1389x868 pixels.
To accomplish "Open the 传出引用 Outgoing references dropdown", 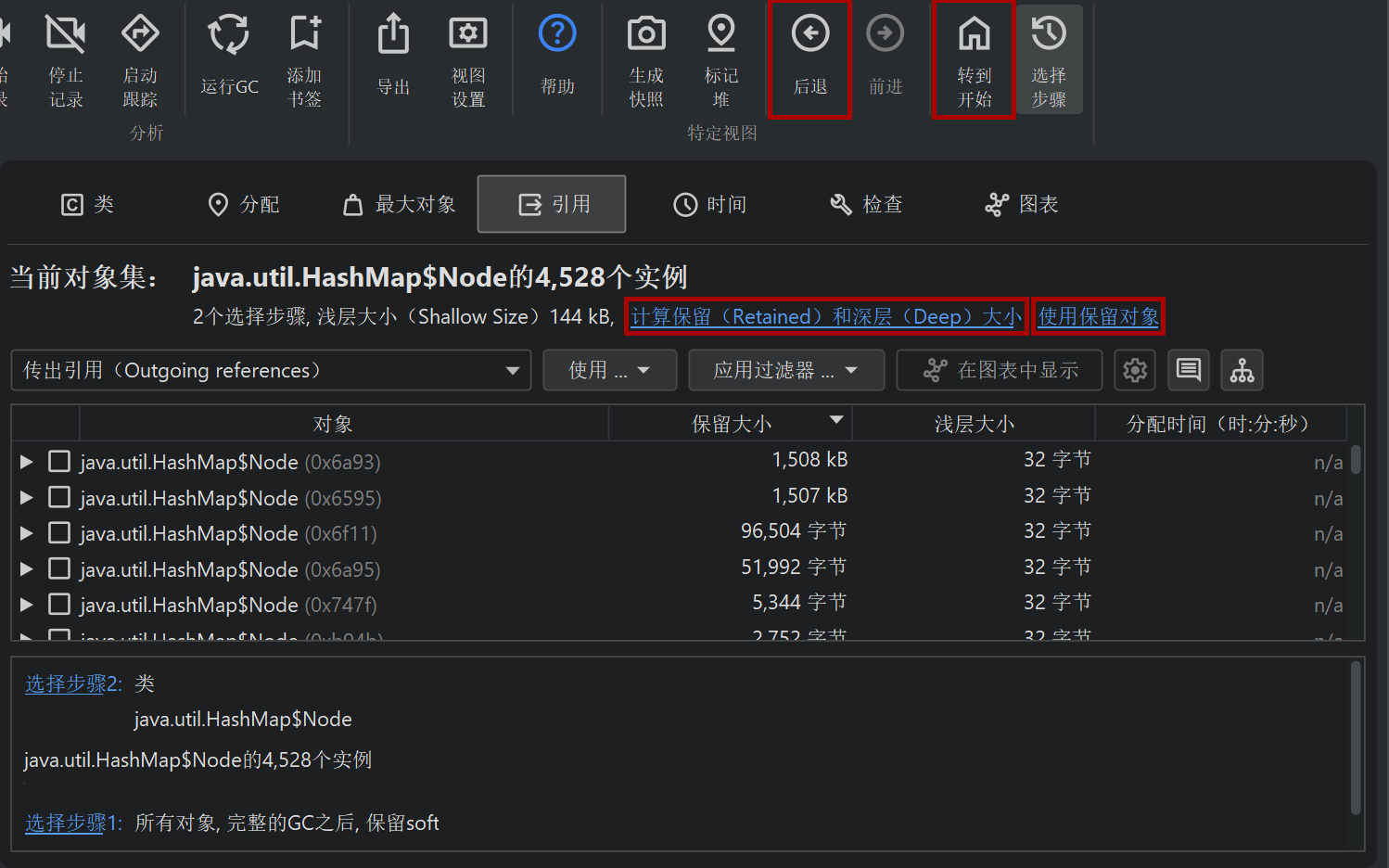I will click(271, 370).
